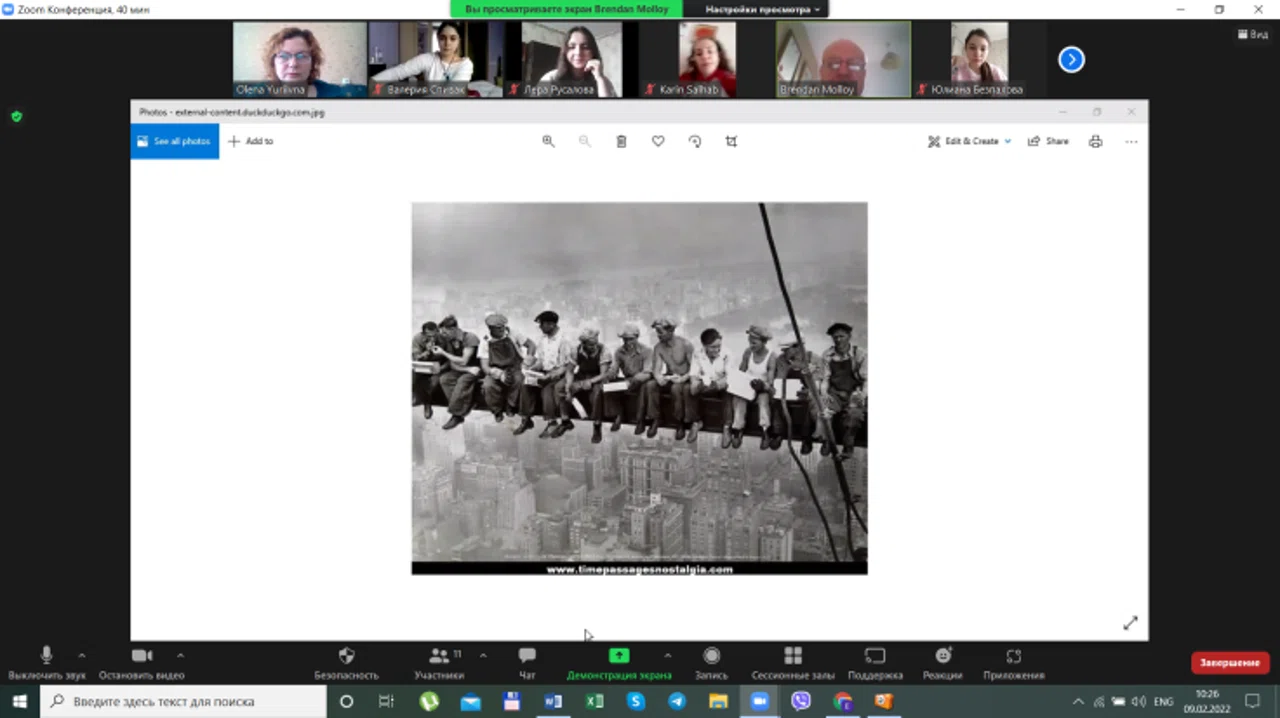Screen dimensions: 1280x718
Task: Switch layout using the Вид button
Action: coord(1253,34)
